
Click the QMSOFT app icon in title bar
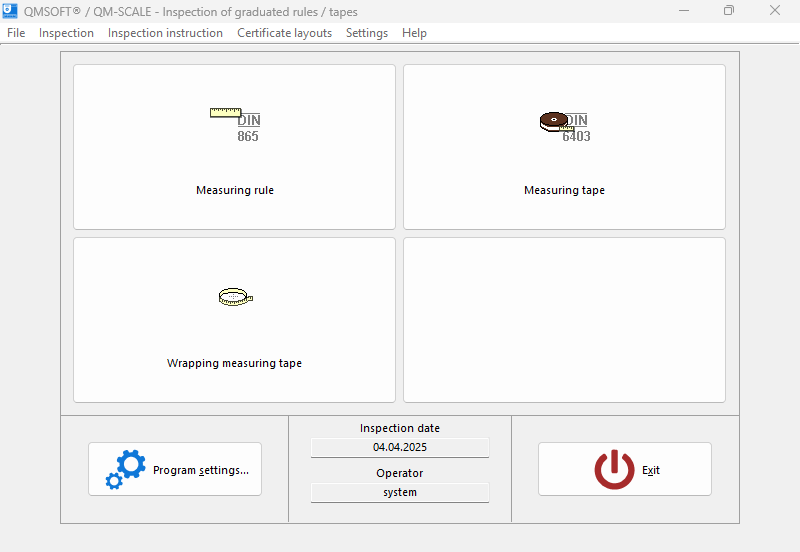coord(10,11)
